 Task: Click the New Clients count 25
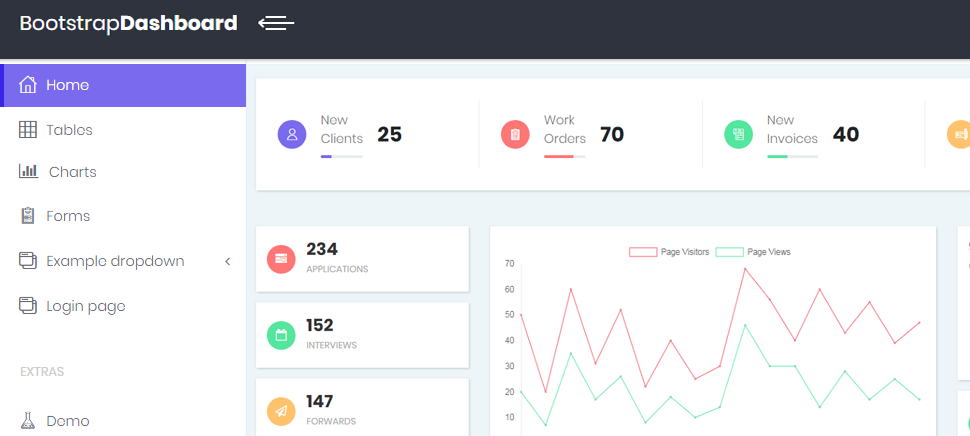click(390, 134)
